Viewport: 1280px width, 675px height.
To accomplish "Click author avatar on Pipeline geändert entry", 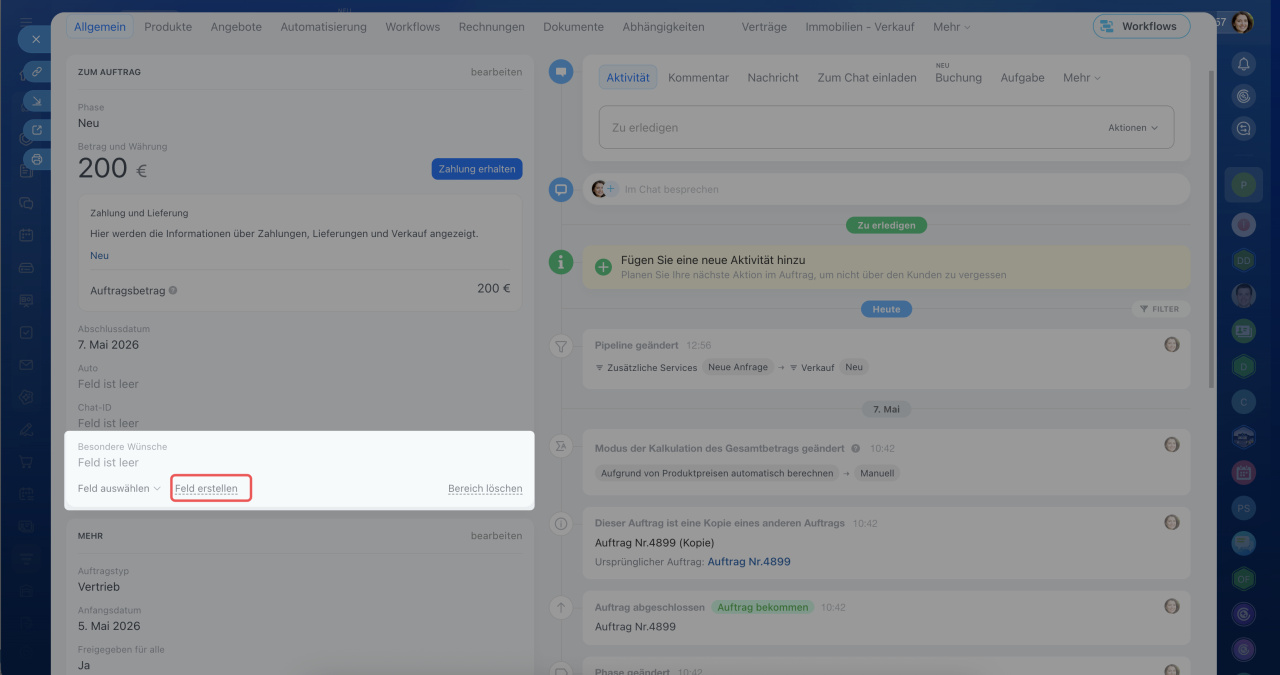I will point(1172,344).
